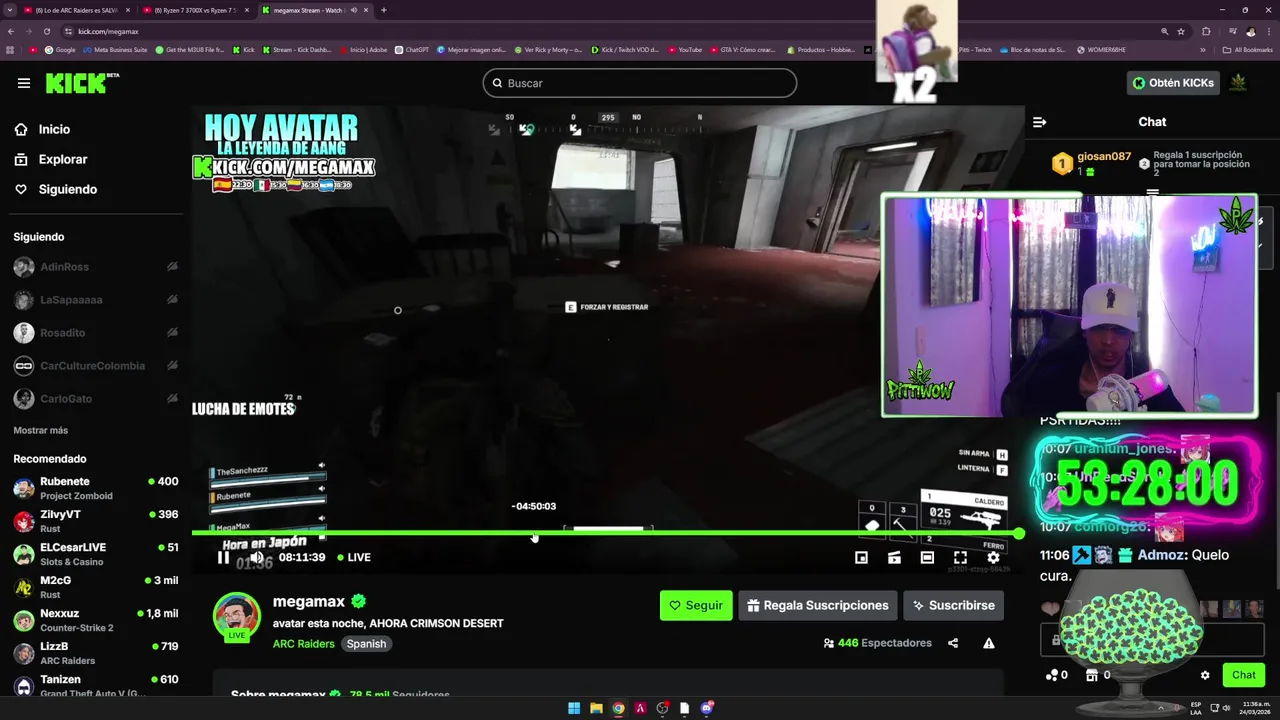Viewport: 1280px width, 720px height.
Task: Open chat settings gear icon
Action: [x=1205, y=675]
